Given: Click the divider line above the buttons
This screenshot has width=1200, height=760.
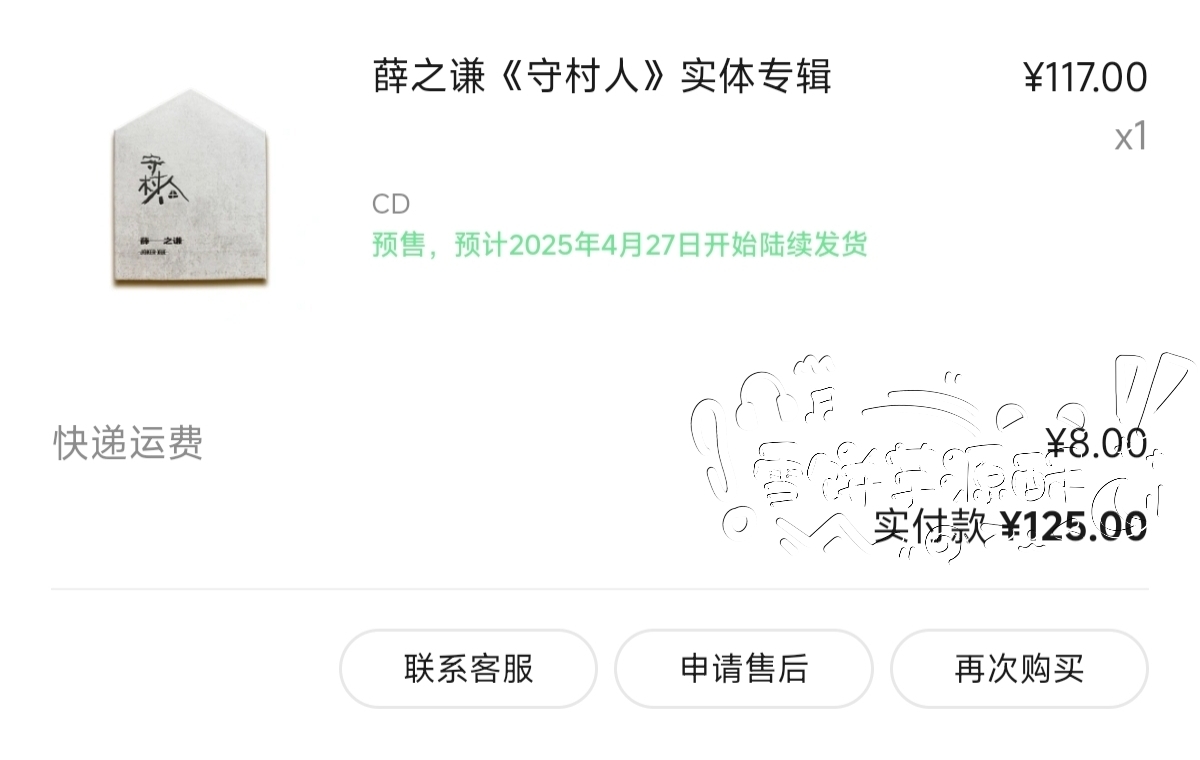Looking at the screenshot, I should (600, 589).
